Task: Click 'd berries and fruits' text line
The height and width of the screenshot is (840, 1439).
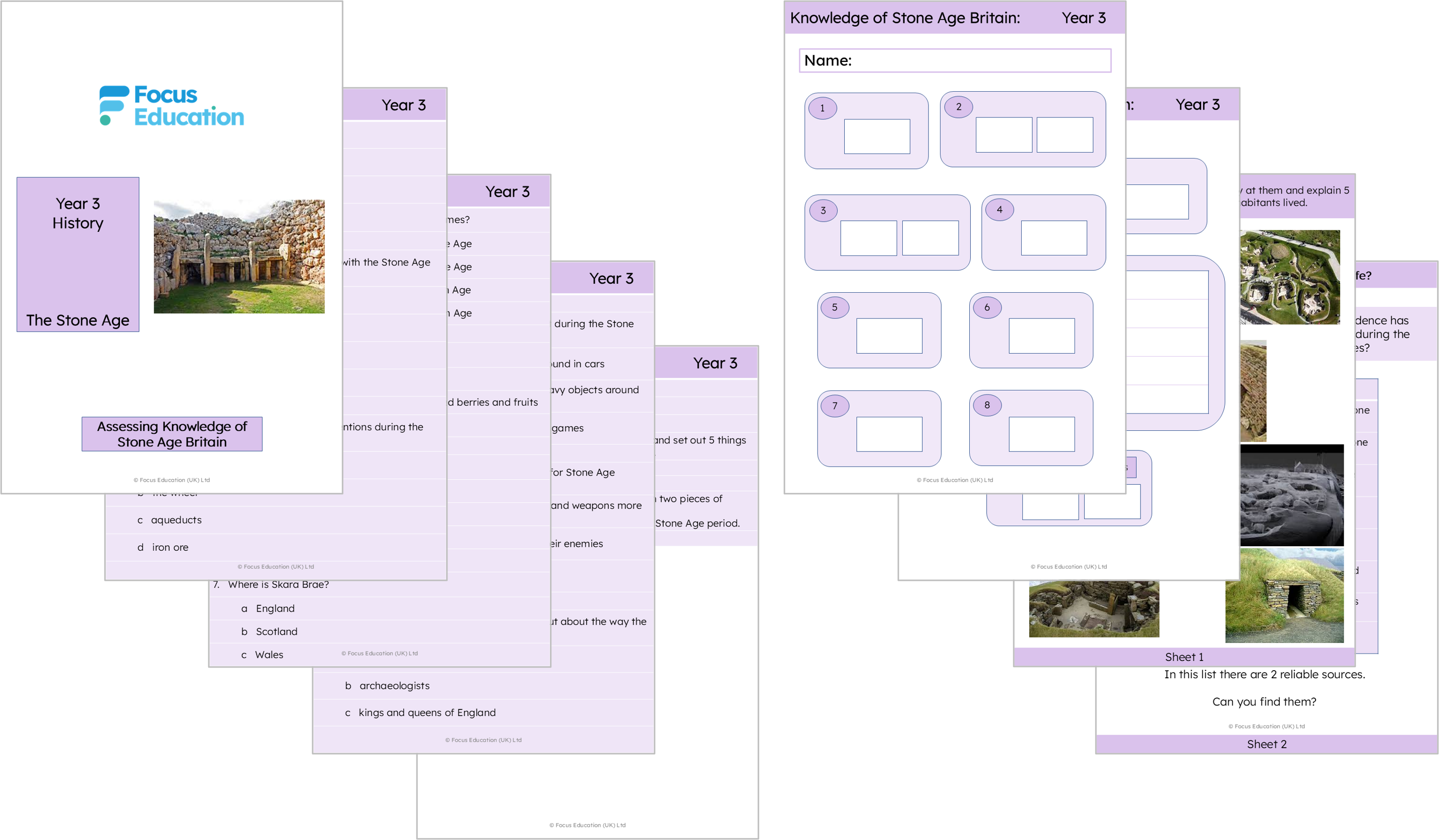Action: [493, 403]
